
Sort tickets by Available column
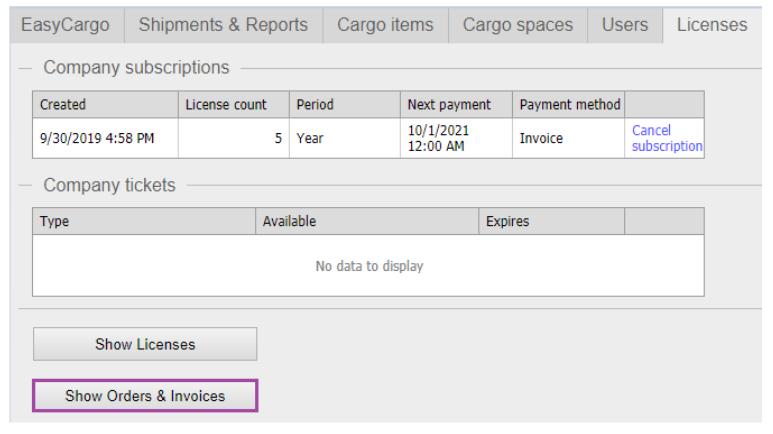pyautogui.click(x=367, y=221)
